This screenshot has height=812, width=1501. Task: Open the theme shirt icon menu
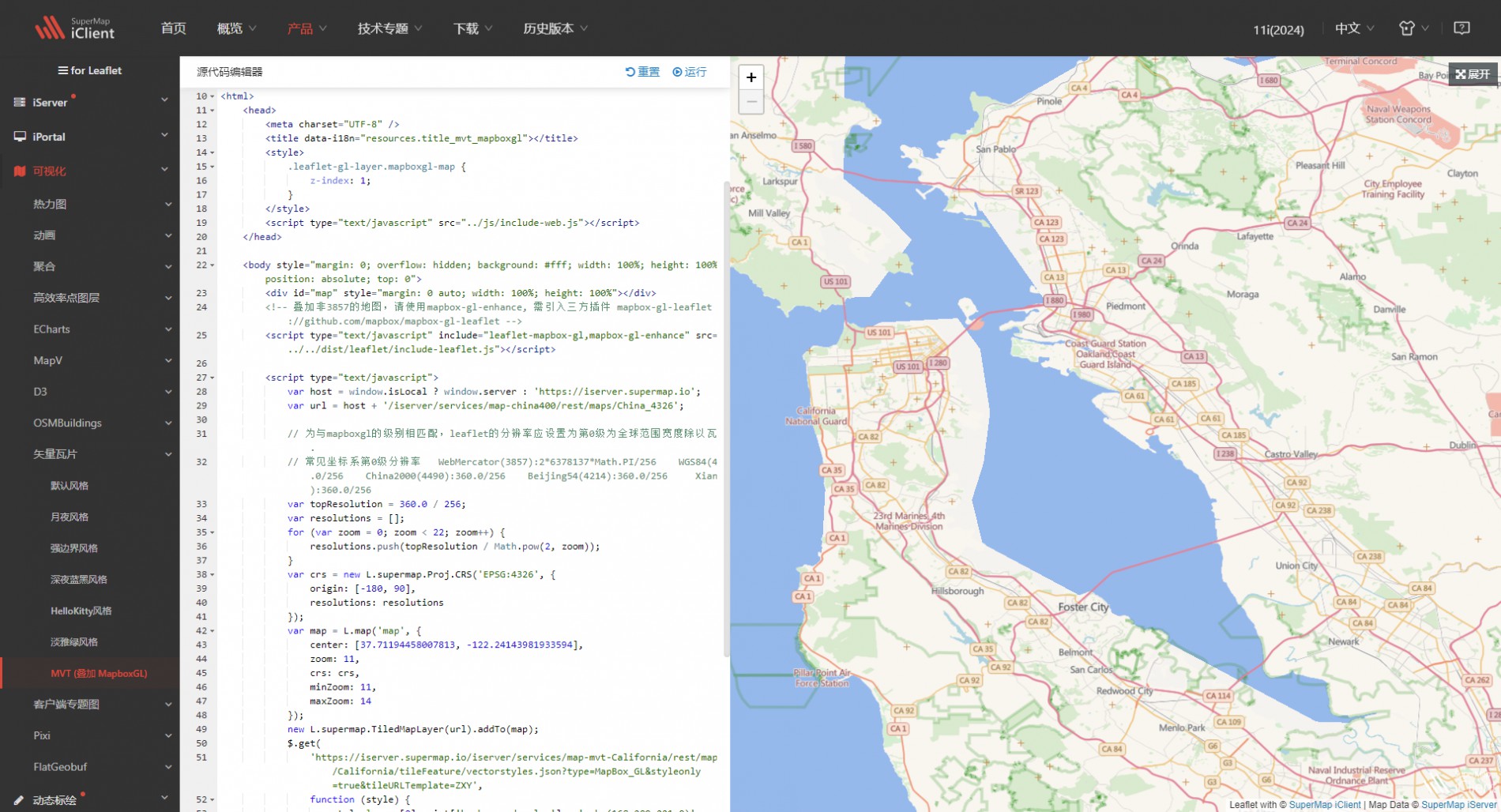pyautogui.click(x=1407, y=28)
